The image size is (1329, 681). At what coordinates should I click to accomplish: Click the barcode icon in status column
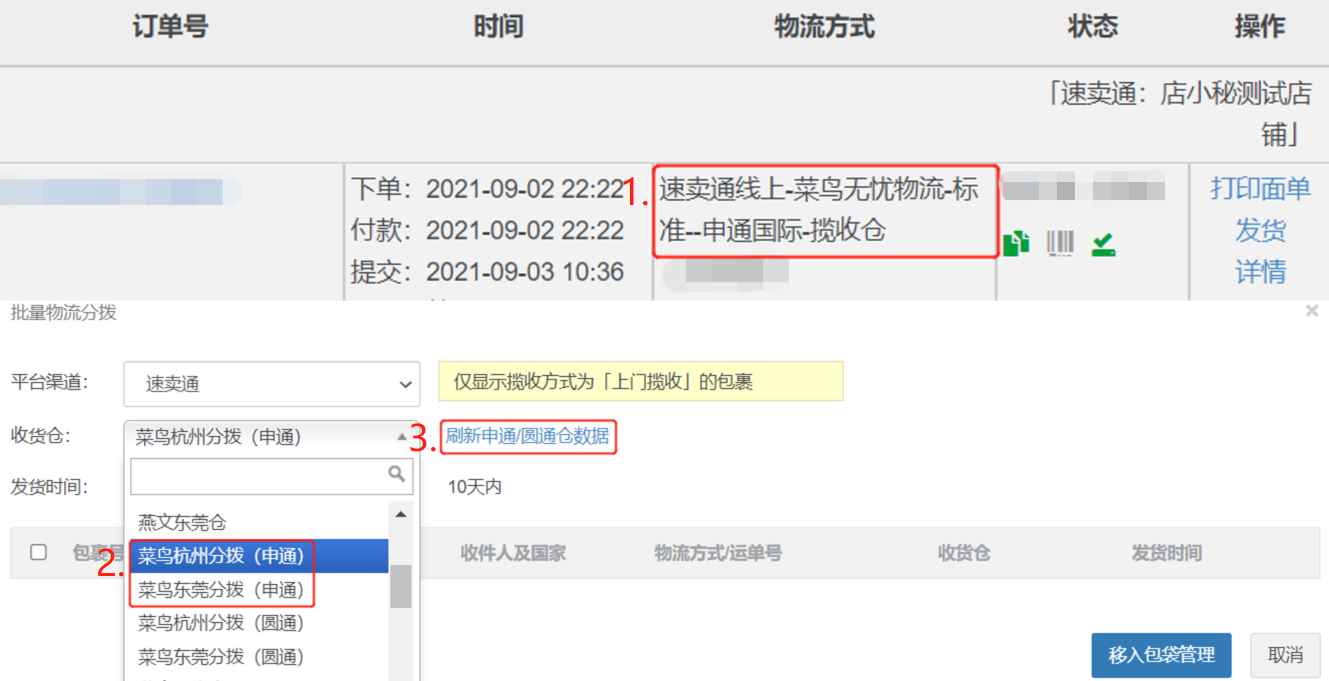click(1060, 243)
